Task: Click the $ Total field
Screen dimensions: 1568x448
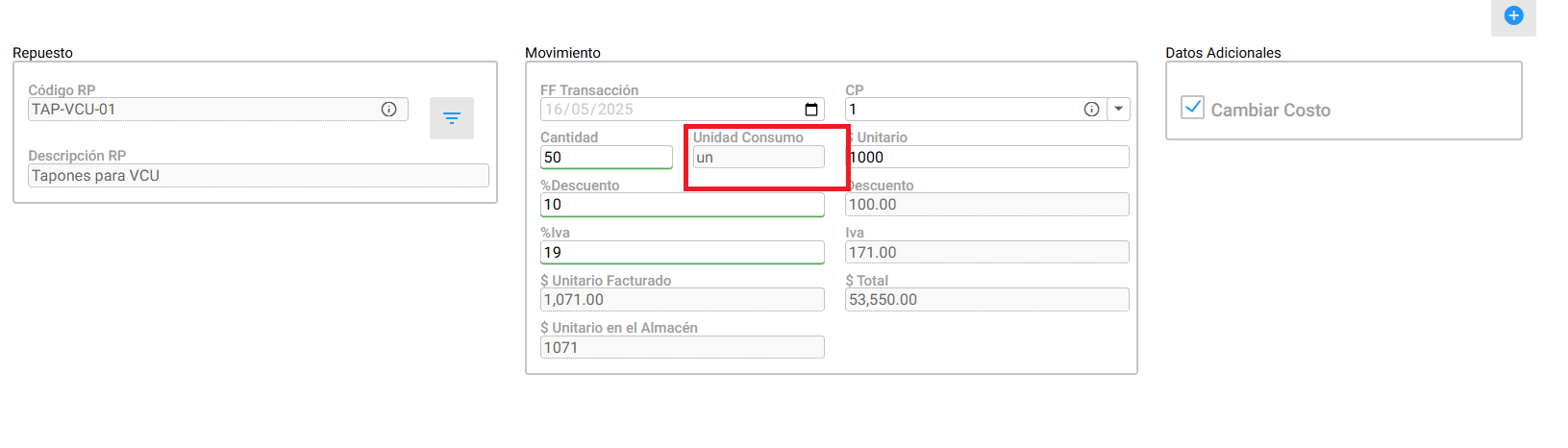Action: click(987, 300)
